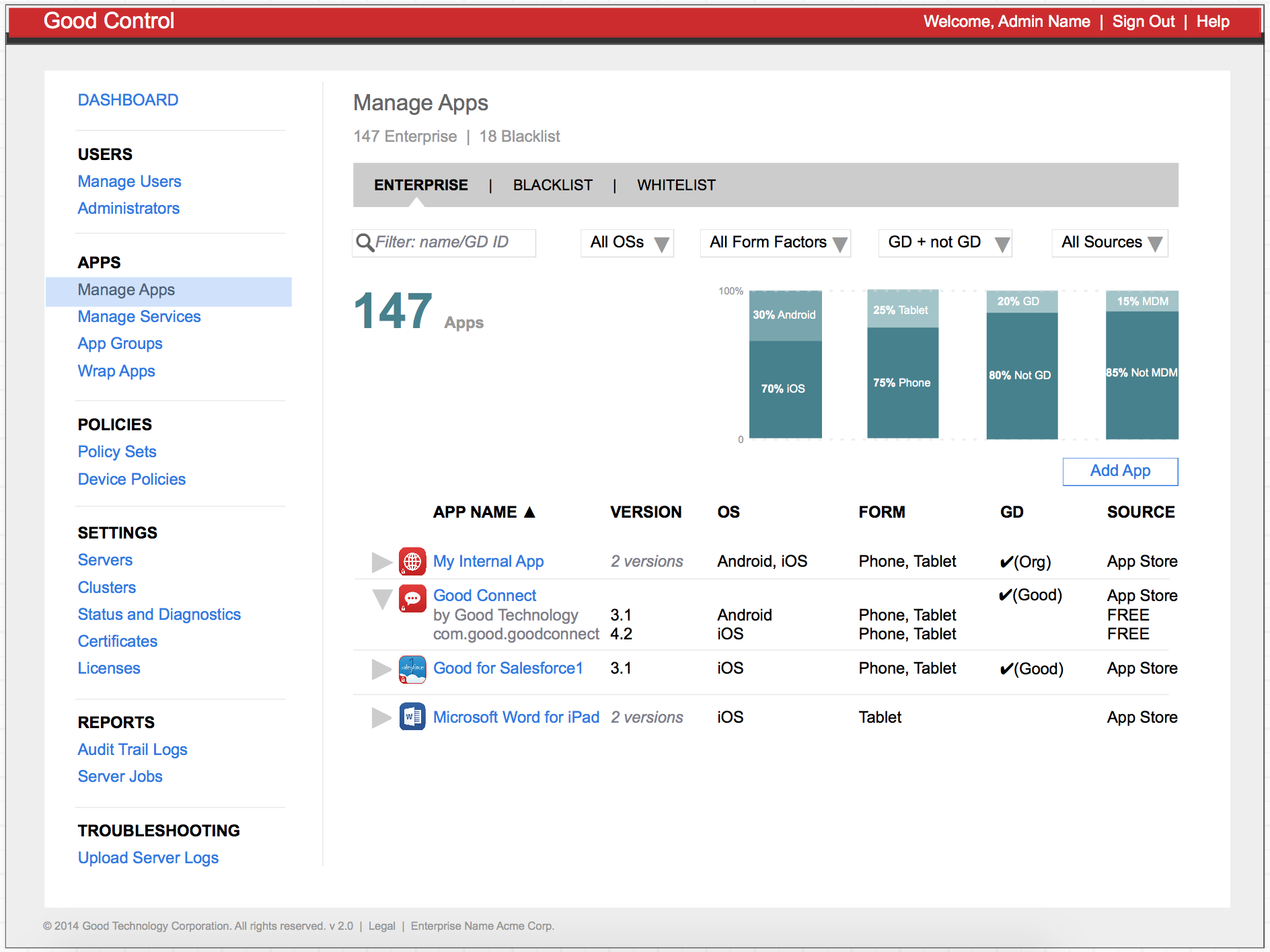Open the Good Connect app link

[x=484, y=596]
